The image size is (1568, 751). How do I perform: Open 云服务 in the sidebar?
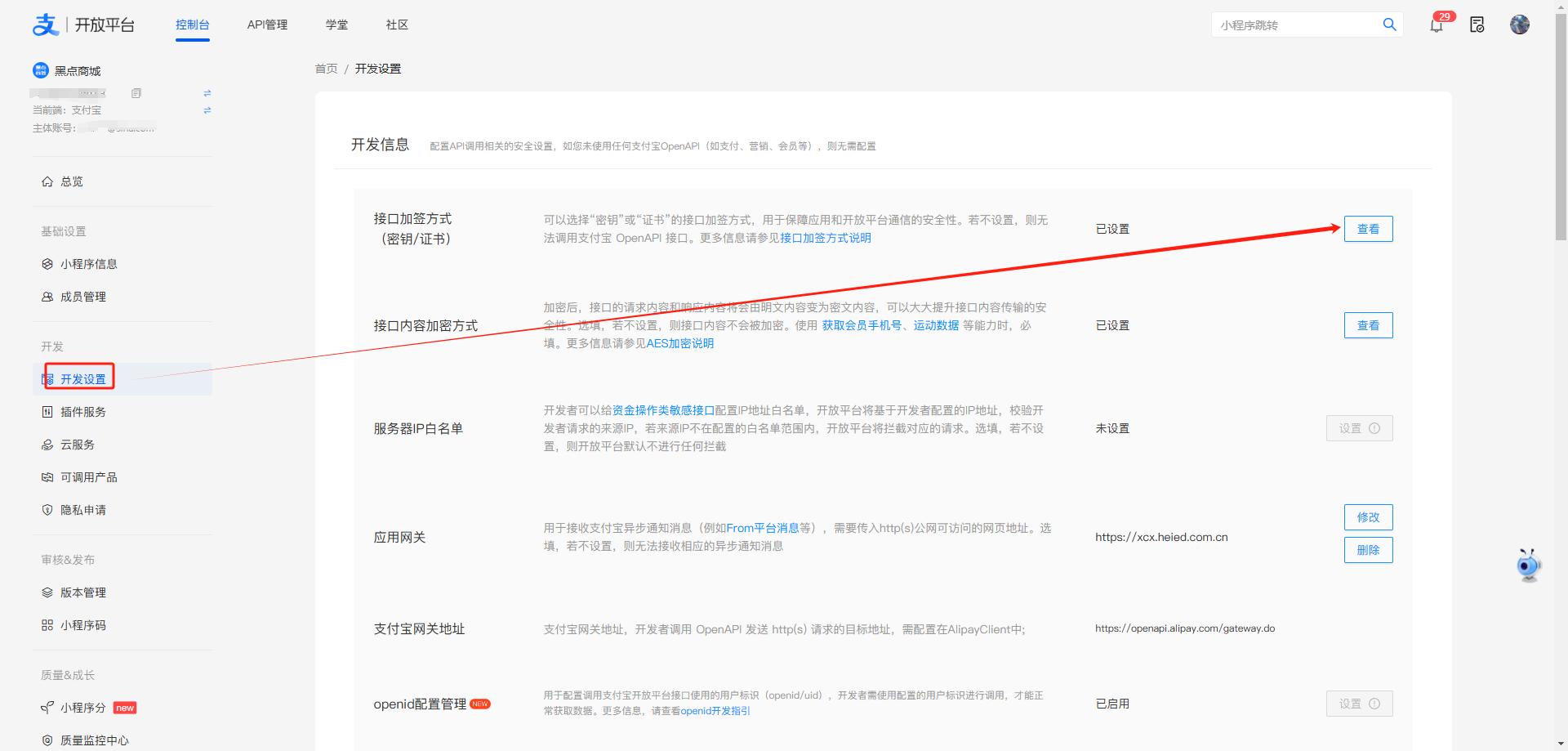[78, 445]
